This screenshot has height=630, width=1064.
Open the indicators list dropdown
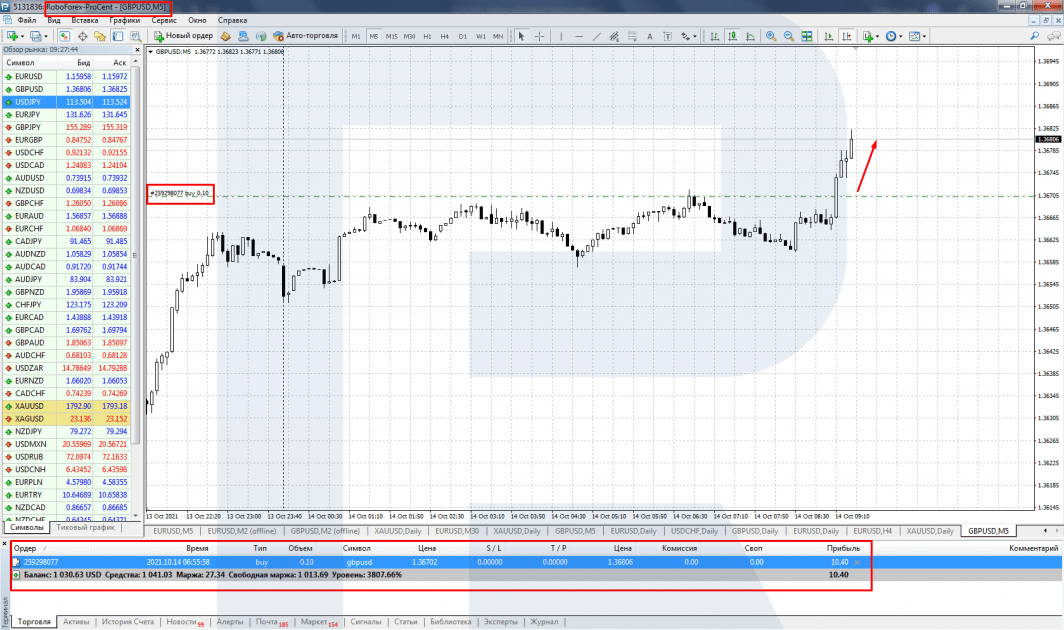(x=871, y=36)
